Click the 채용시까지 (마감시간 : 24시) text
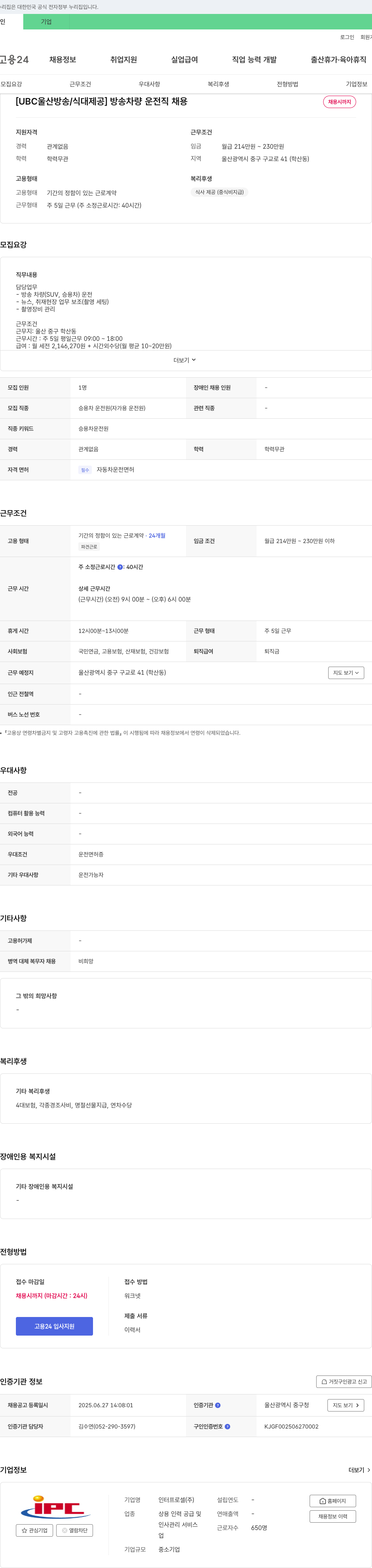The image size is (372, 1568). point(52,1296)
